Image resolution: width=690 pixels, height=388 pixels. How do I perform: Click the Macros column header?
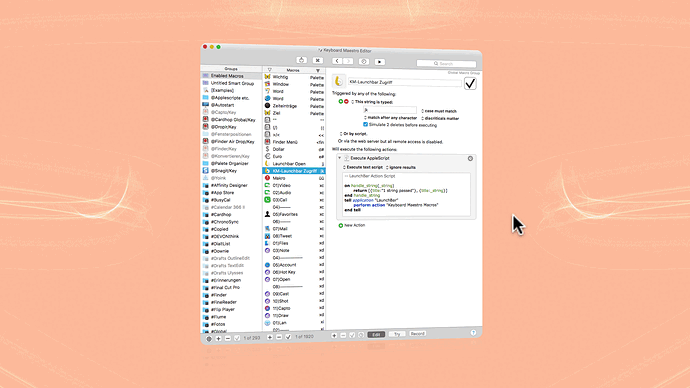(293, 70)
